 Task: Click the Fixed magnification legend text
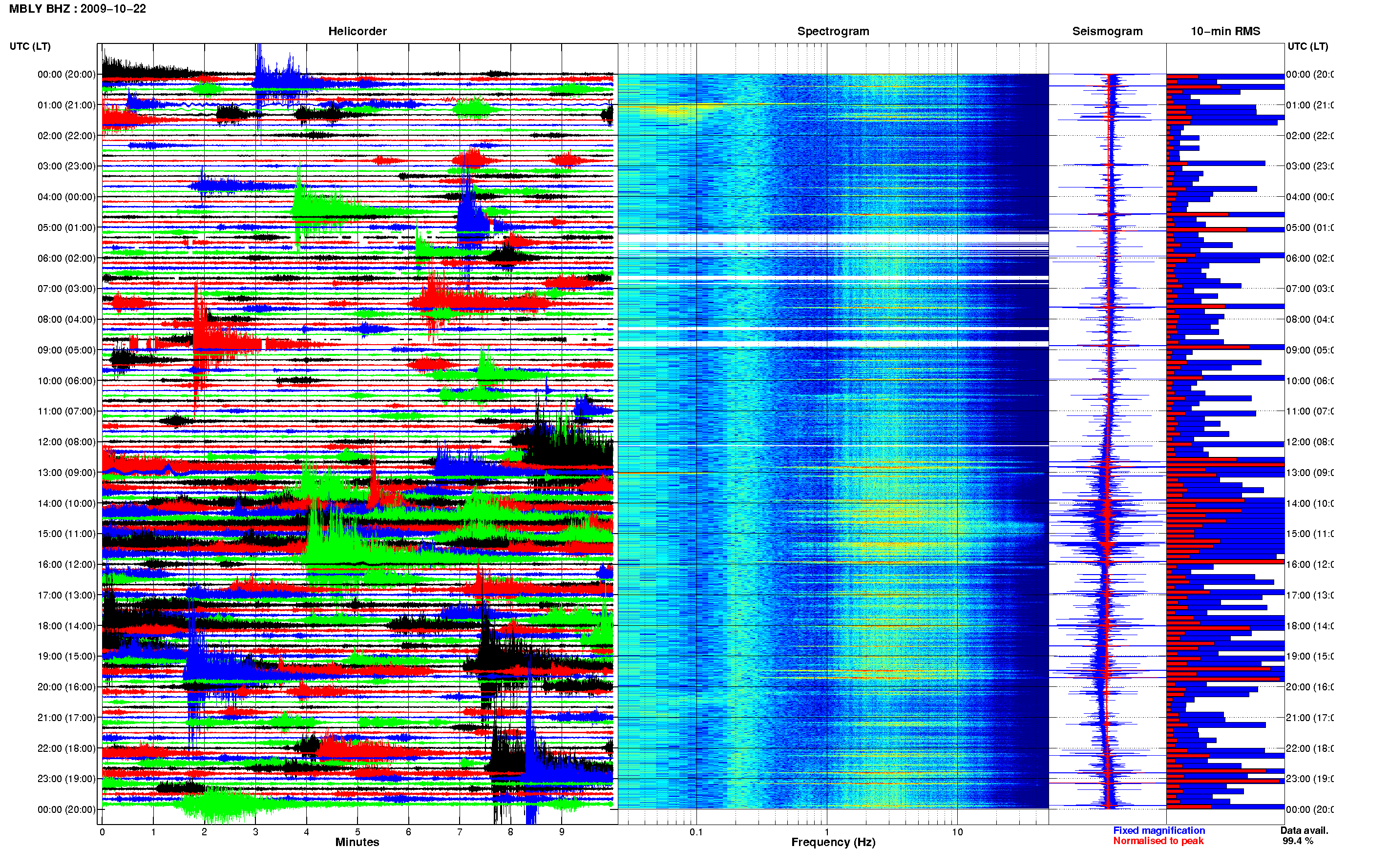(1159, 831)
